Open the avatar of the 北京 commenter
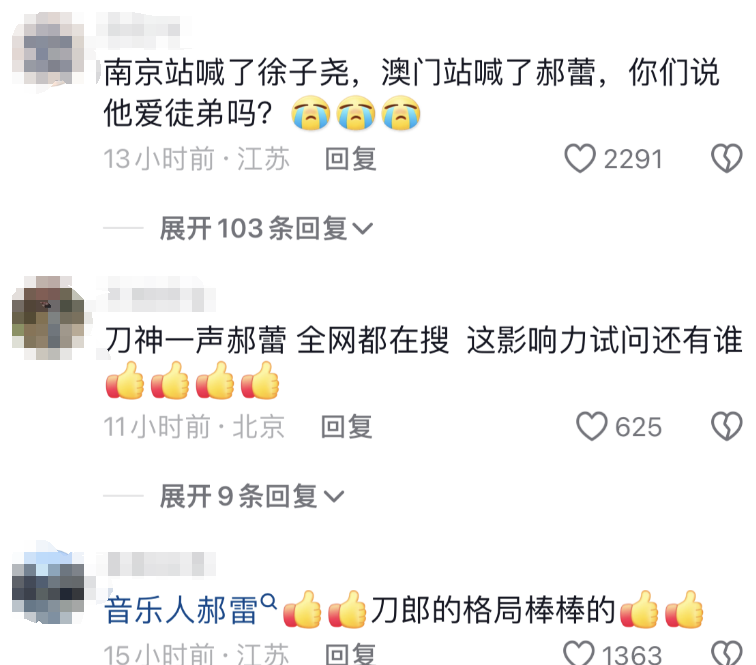The height and width of the screenshot is (665, 756). (x=48, y=318)
